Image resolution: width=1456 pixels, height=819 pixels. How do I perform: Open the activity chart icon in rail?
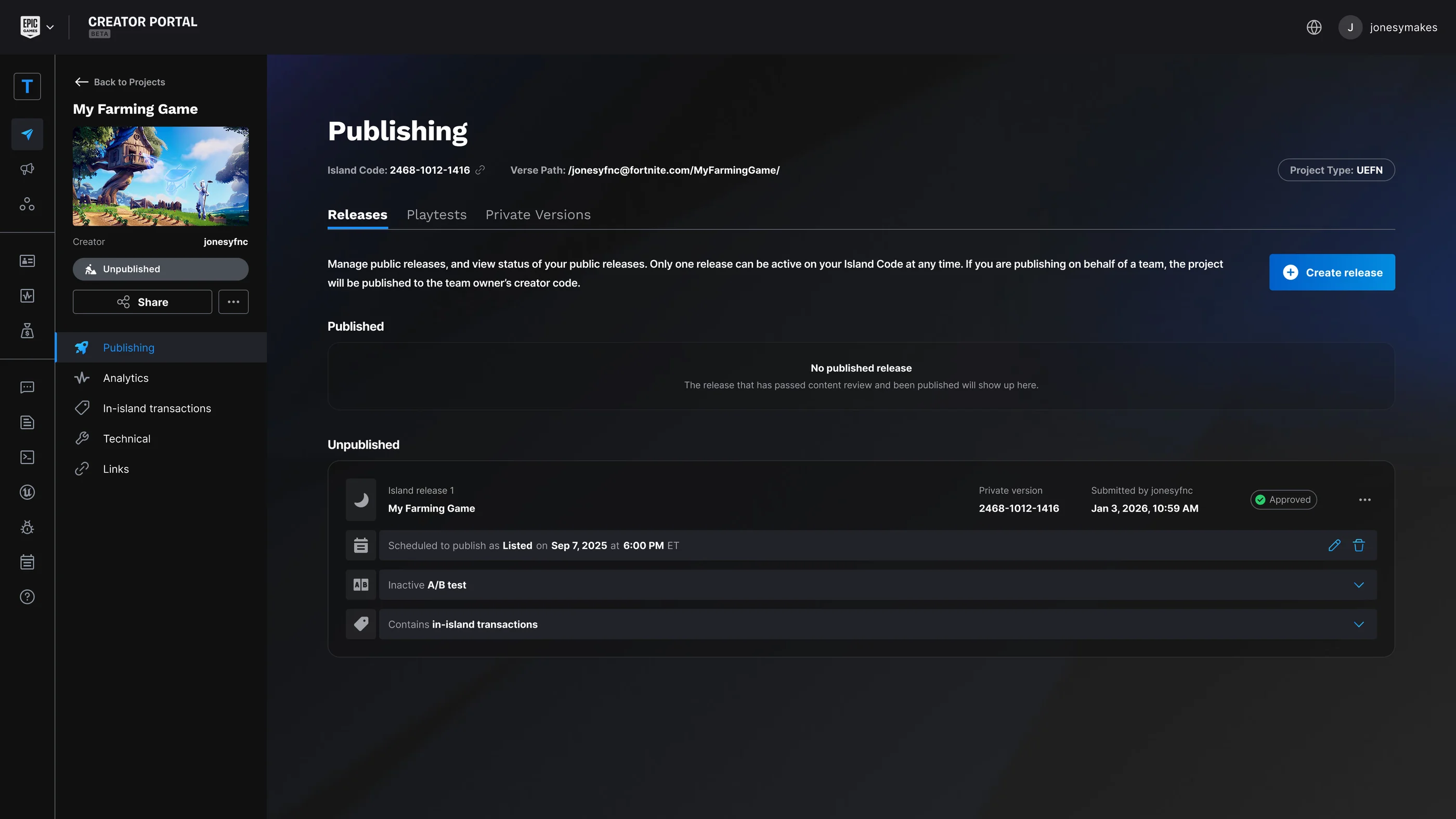tap(27, 295)
